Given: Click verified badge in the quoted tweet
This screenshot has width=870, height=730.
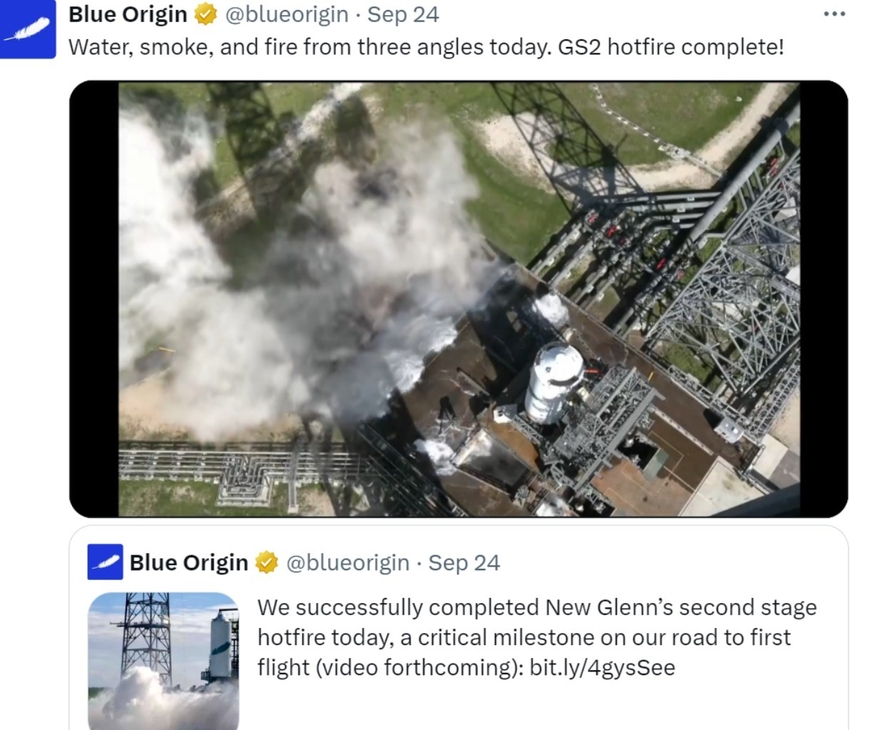Looking at the screenshot, I should coord(266,562).
